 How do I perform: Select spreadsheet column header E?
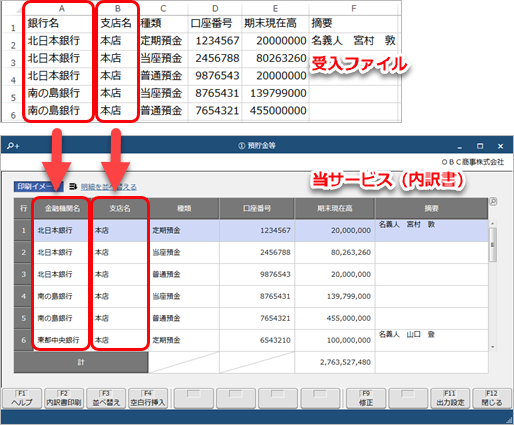(x=276, y=8)
